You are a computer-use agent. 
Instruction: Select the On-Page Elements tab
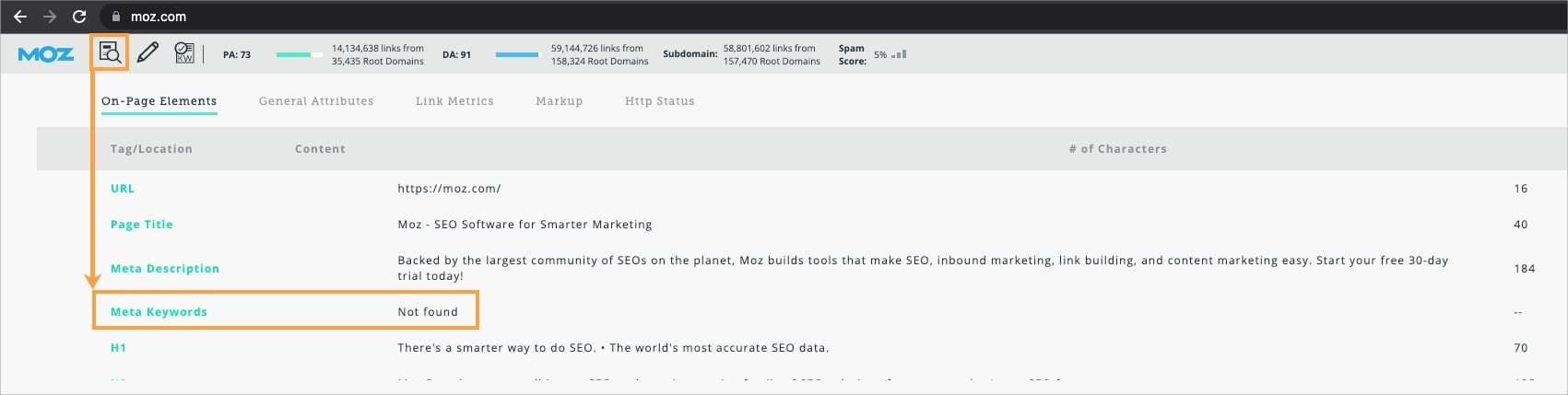click(159, 101)
